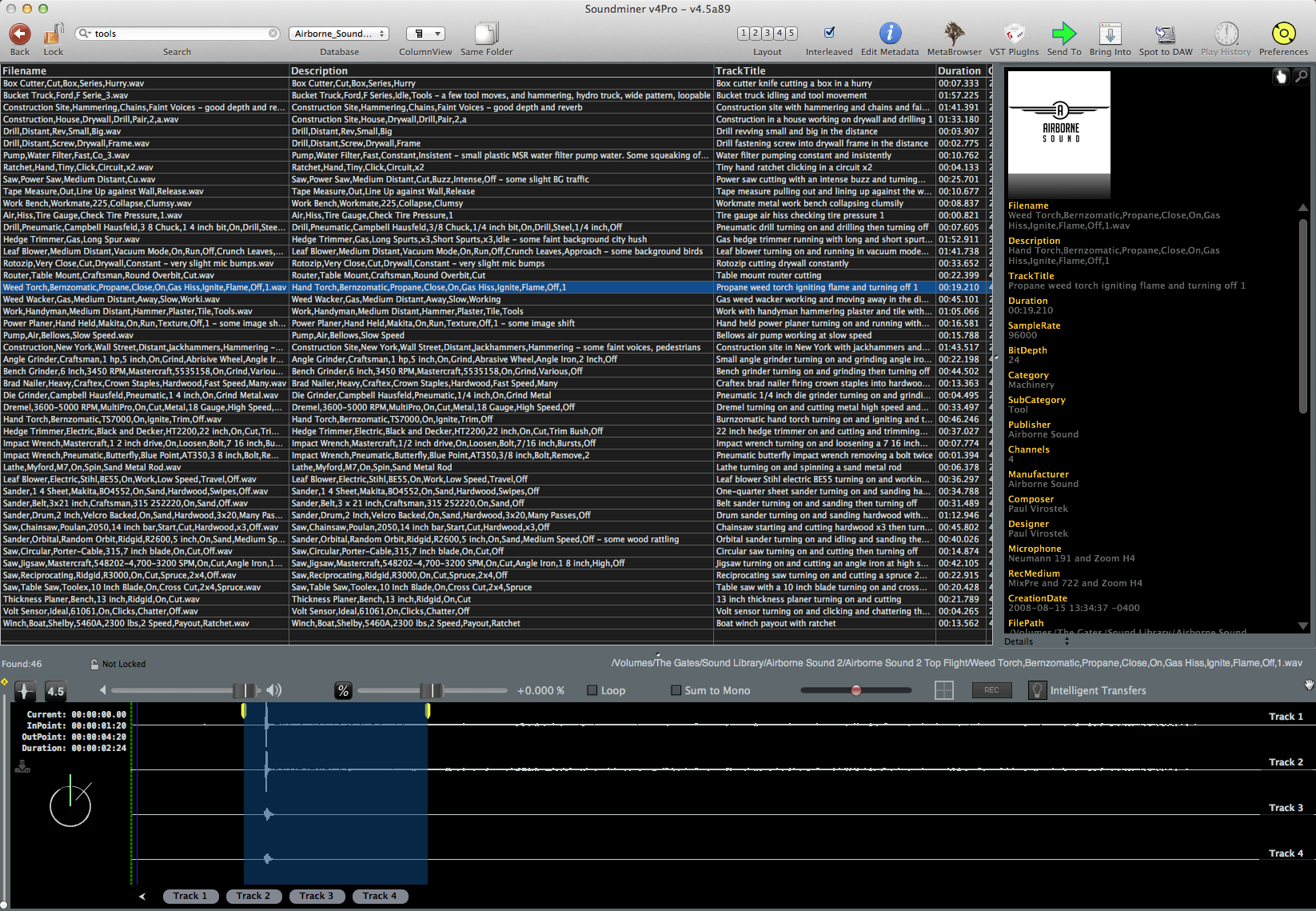Switch to layout 4
Viewport: 1316px width, 911px height.
tap(780, 34)
